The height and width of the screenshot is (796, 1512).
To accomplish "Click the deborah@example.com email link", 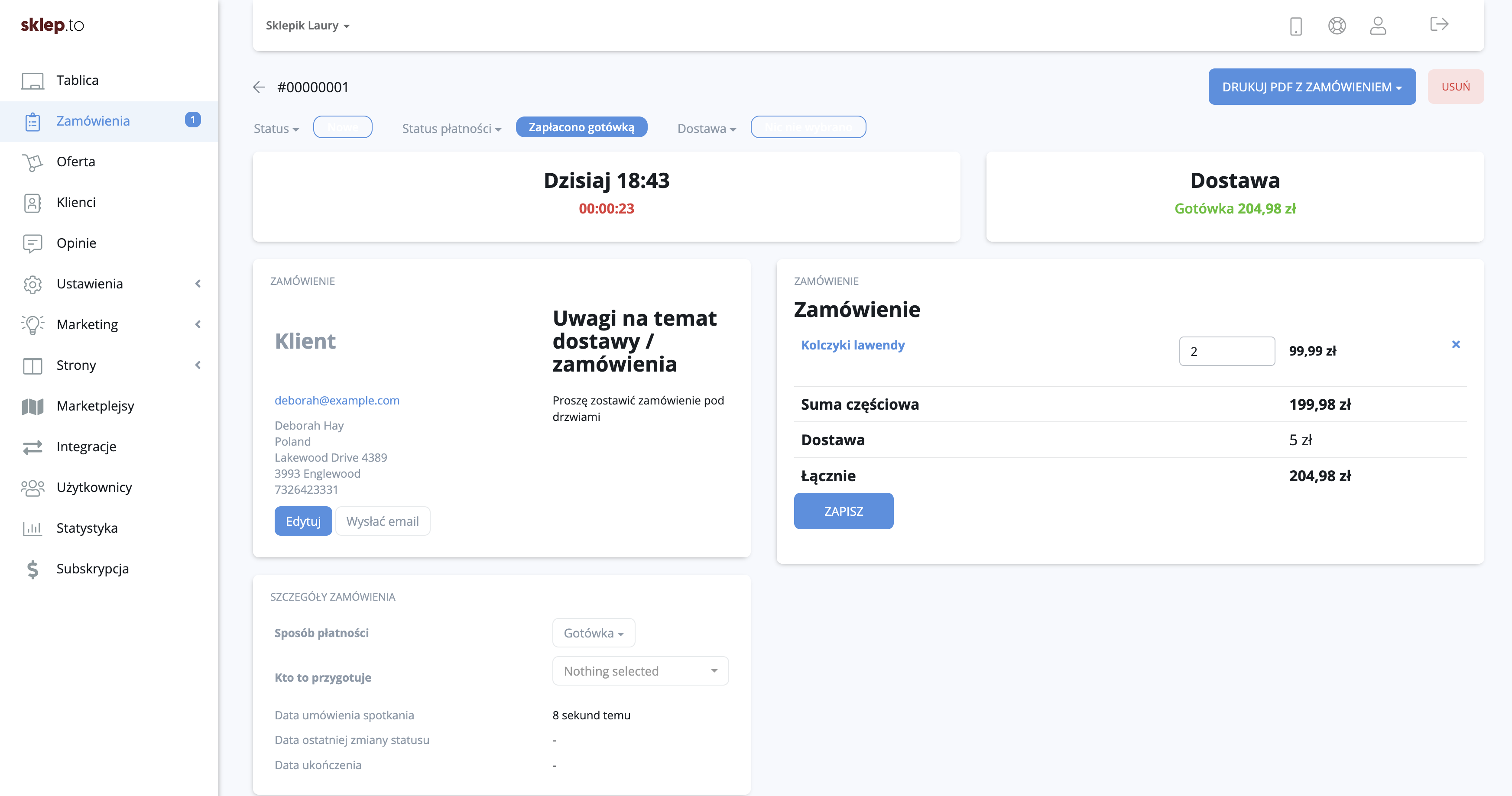I will click(337, 400).
